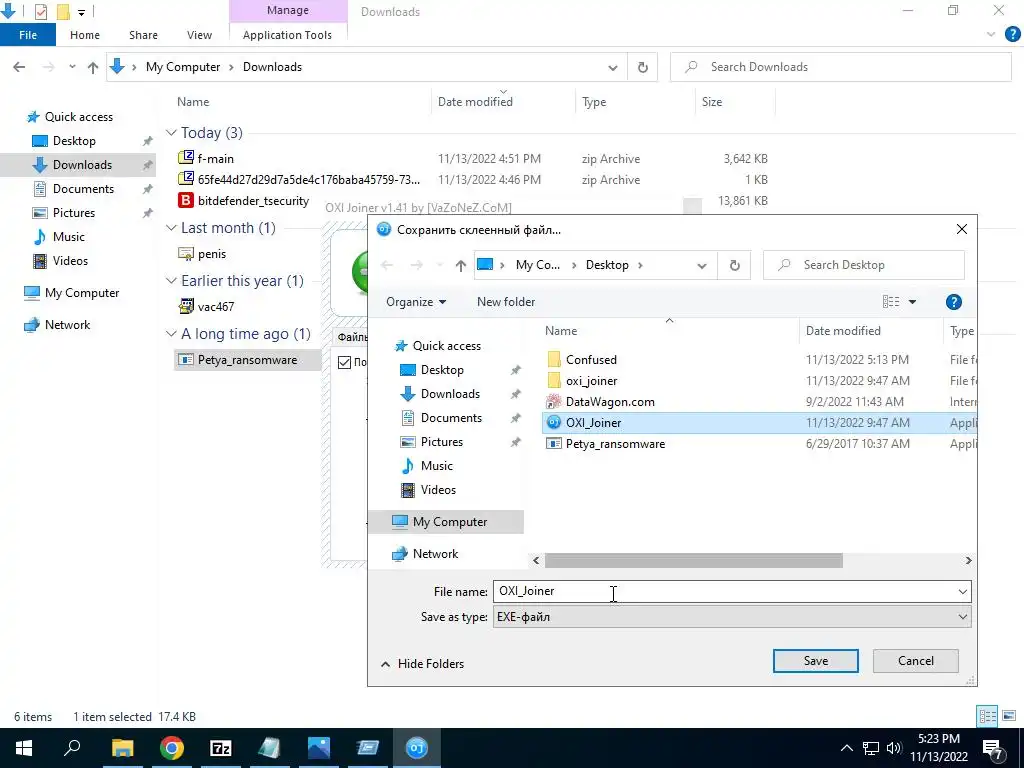Select Petya_ransomware icon in Downloads list

pos(186,360)
